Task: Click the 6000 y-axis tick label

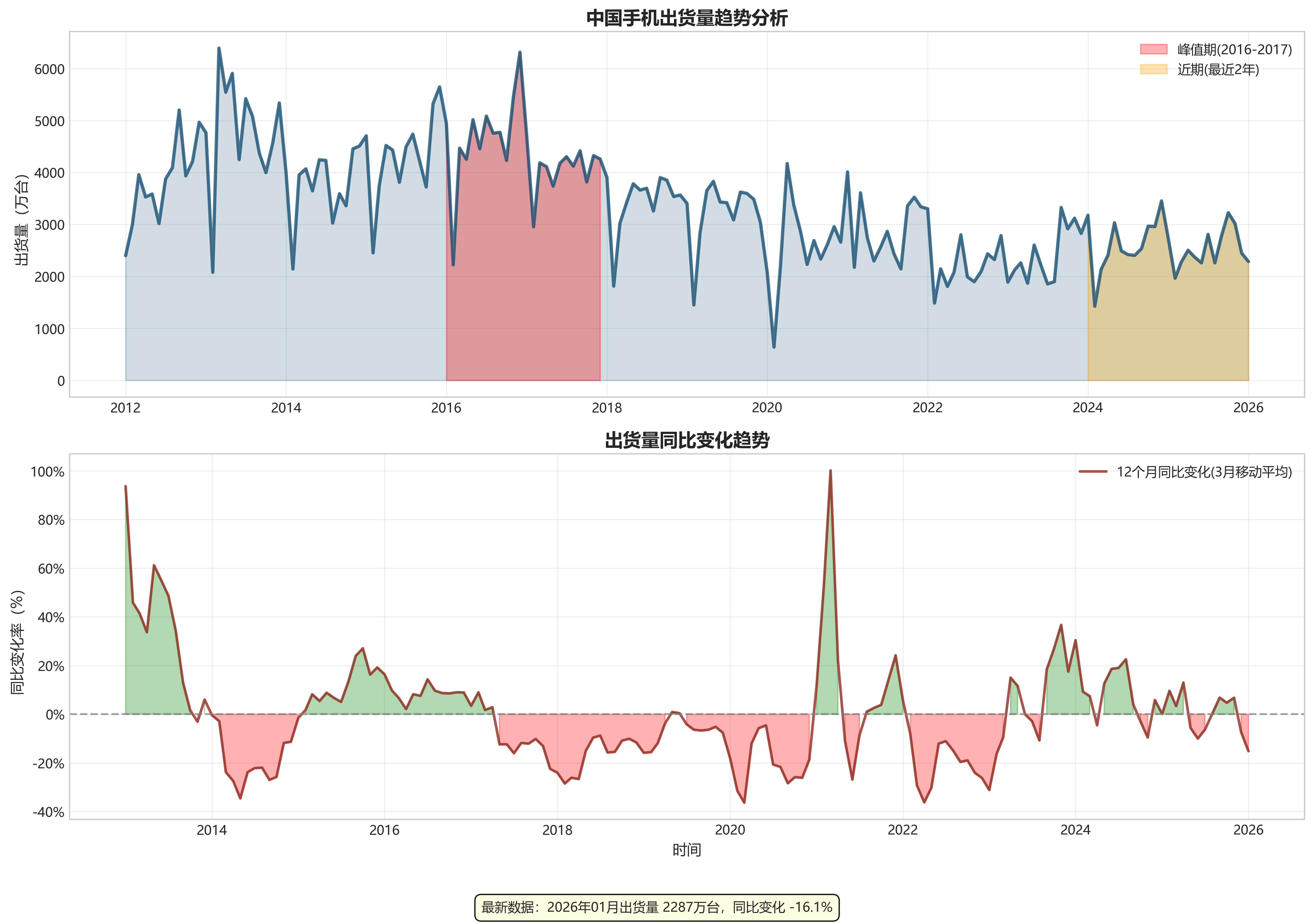Action: pyautogui.click(x=49, y=69)
